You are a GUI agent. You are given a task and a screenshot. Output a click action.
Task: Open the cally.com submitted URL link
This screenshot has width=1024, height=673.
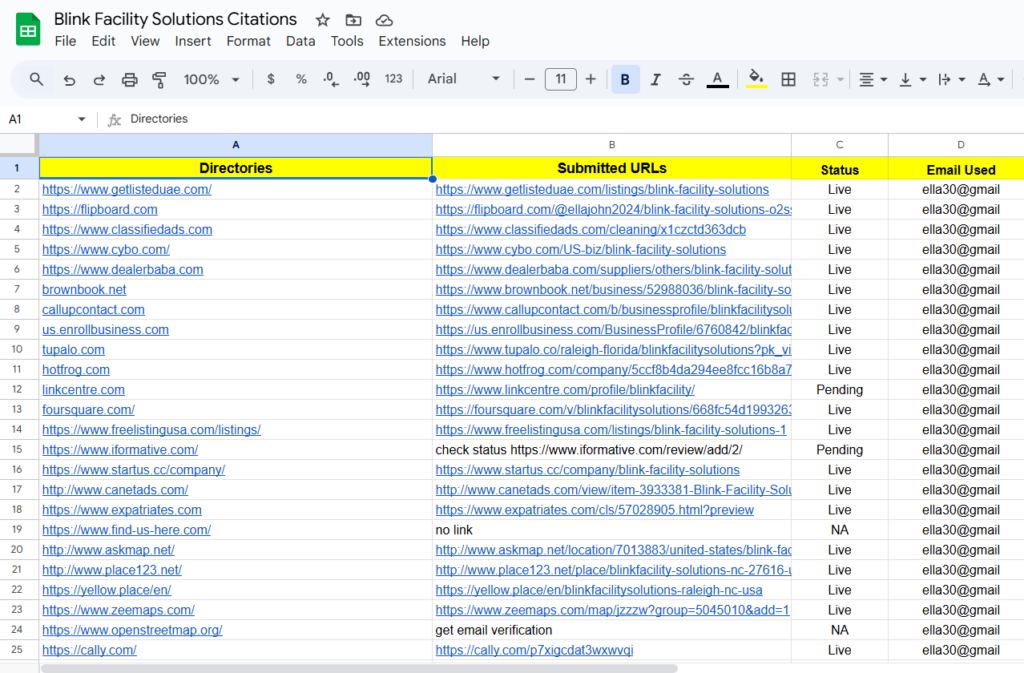pyautogui.click(x=534, y=650)
